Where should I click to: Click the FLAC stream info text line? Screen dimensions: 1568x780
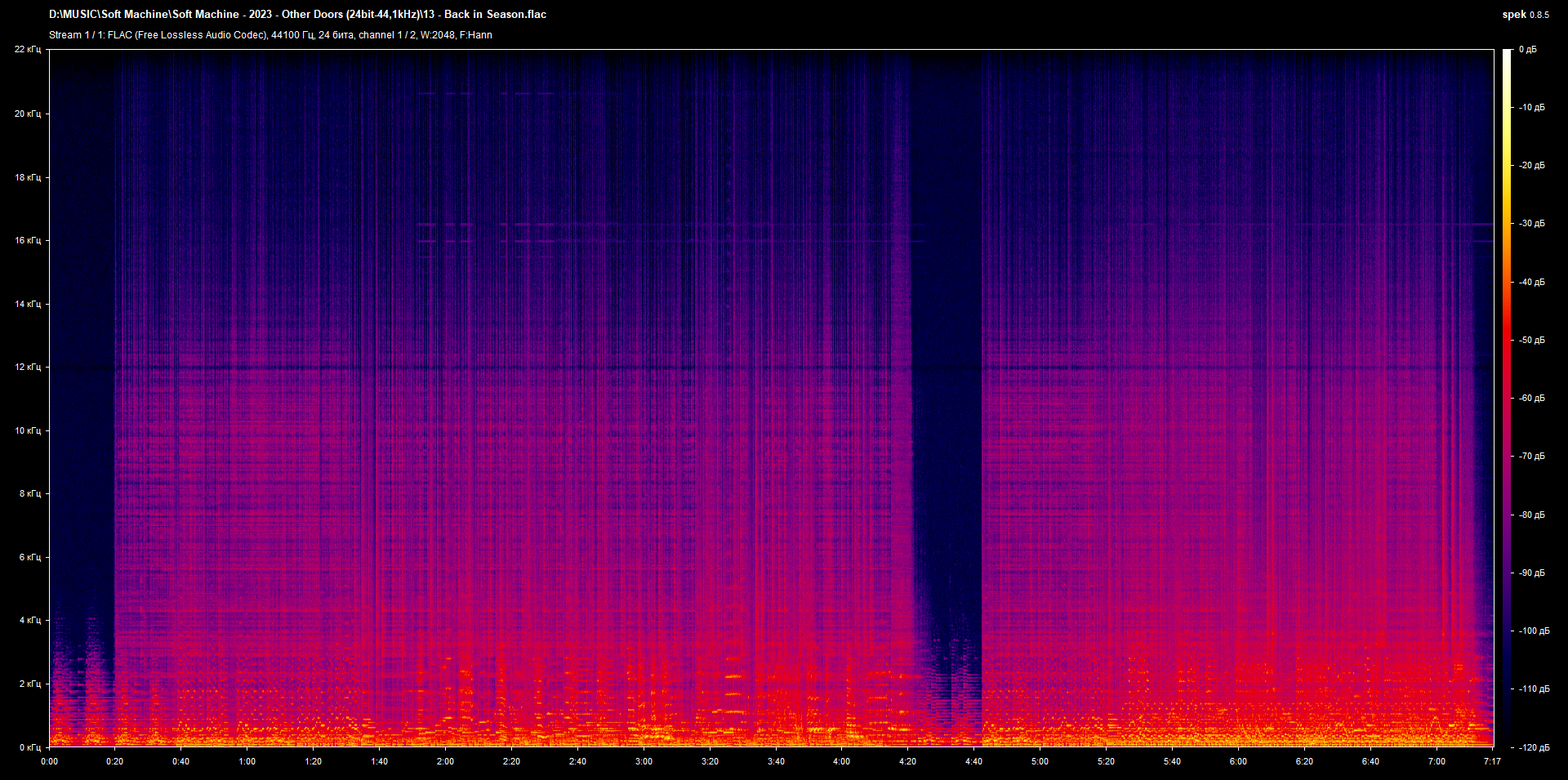pyautogui.click(x=270, y=35)
